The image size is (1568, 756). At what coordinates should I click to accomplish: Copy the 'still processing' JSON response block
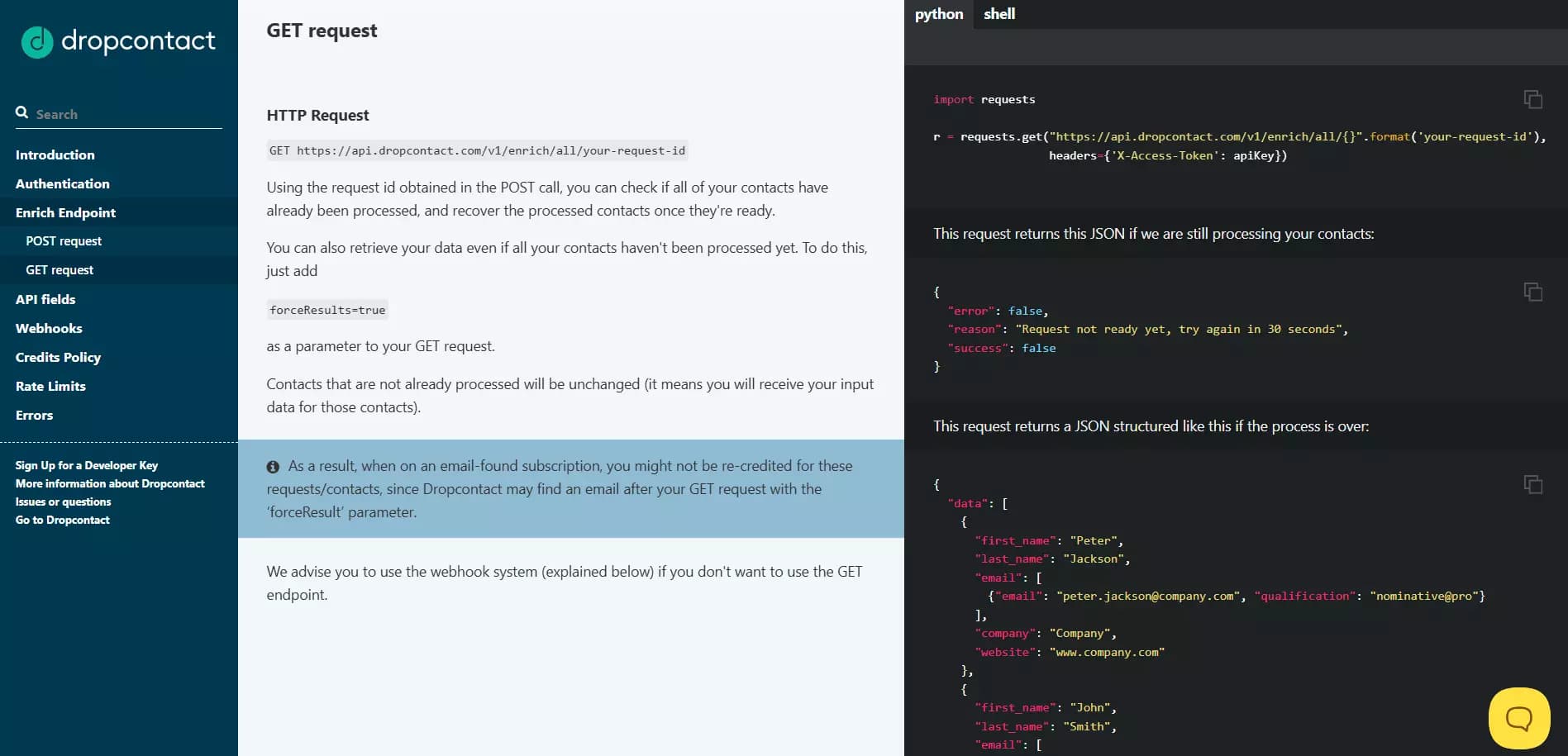tap(1532, 292)
